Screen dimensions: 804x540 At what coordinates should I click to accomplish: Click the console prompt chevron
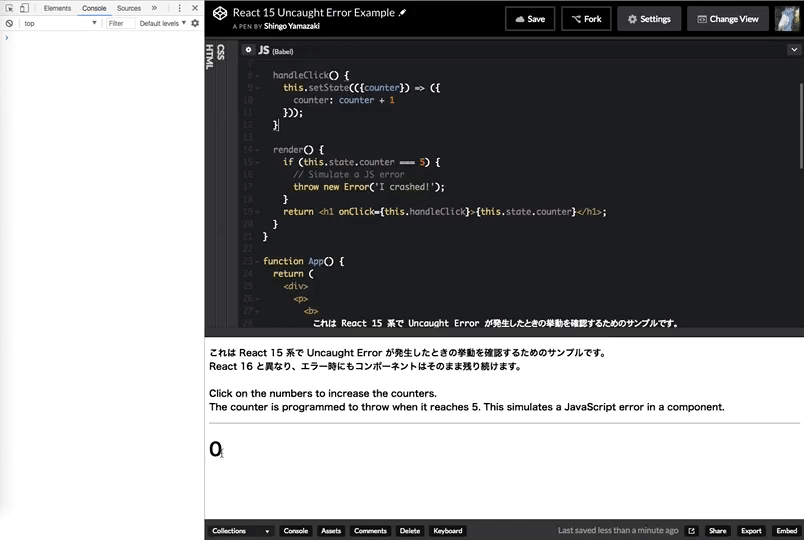[7, 38]
